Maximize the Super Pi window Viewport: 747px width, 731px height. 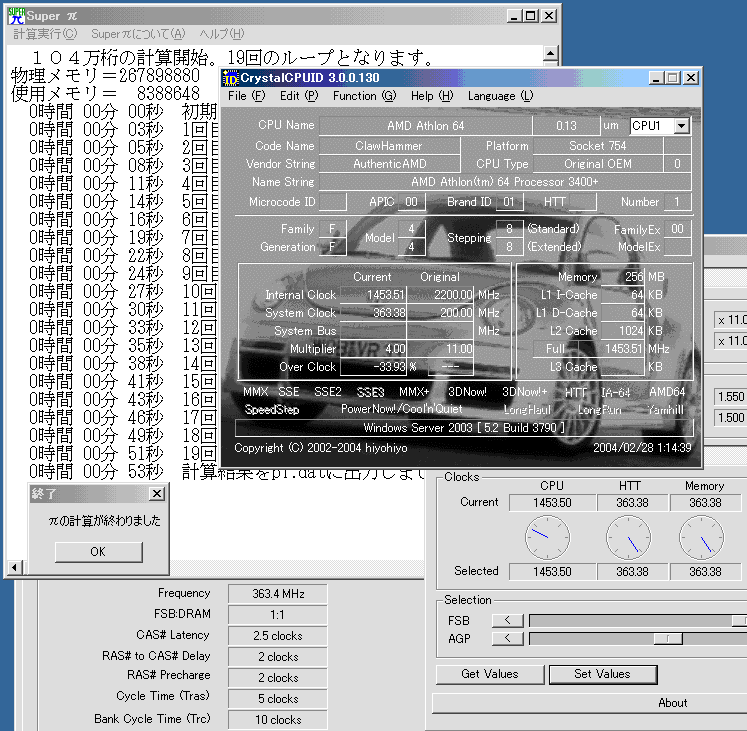[x=530, y=16]
